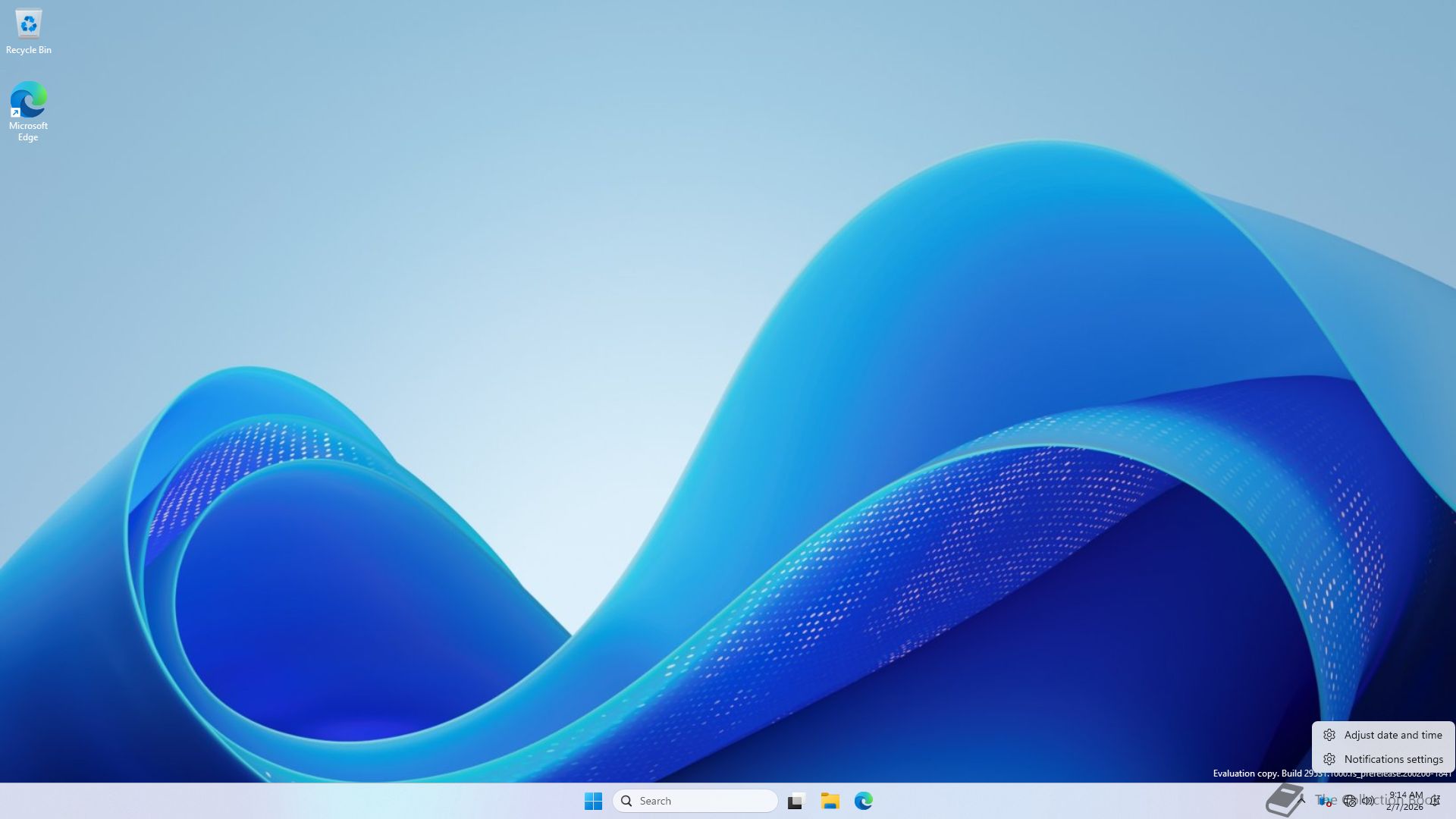Viewport: 1456px width, 819px height.
Task: Choose Adjust date and time
Action: click(1392, 735)
